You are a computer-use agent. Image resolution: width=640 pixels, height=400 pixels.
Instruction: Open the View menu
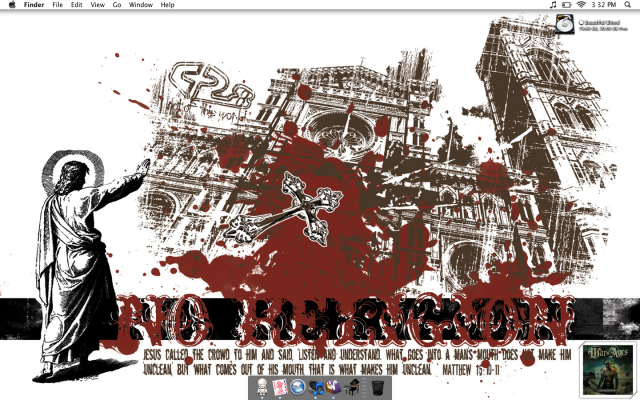coord(98,5)
